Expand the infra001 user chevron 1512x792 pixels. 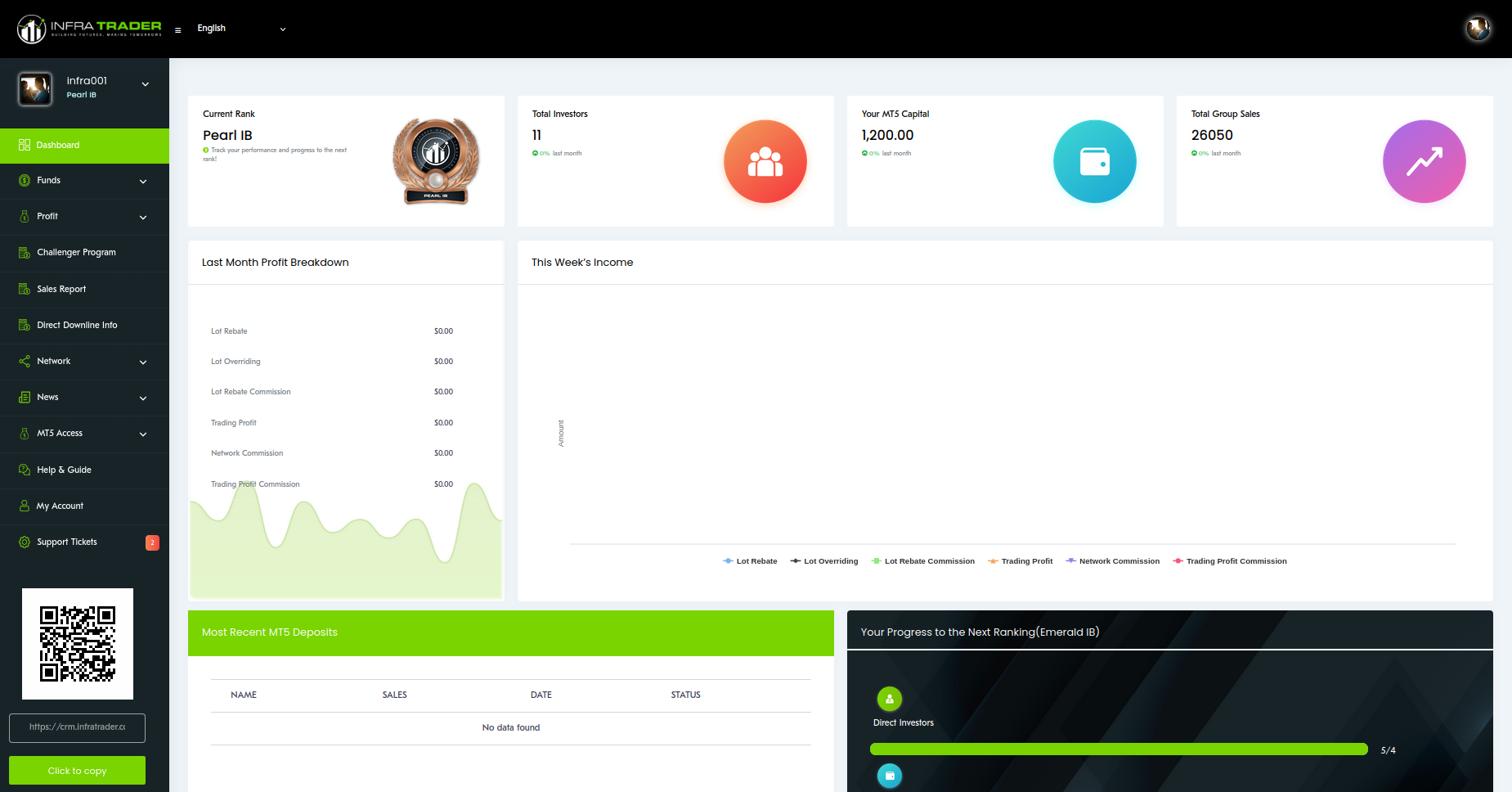pyautogui.click(x=146, y=84)
